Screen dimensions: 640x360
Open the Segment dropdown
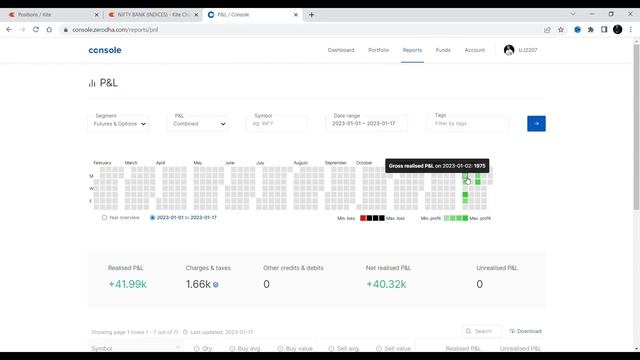(118, 124)
